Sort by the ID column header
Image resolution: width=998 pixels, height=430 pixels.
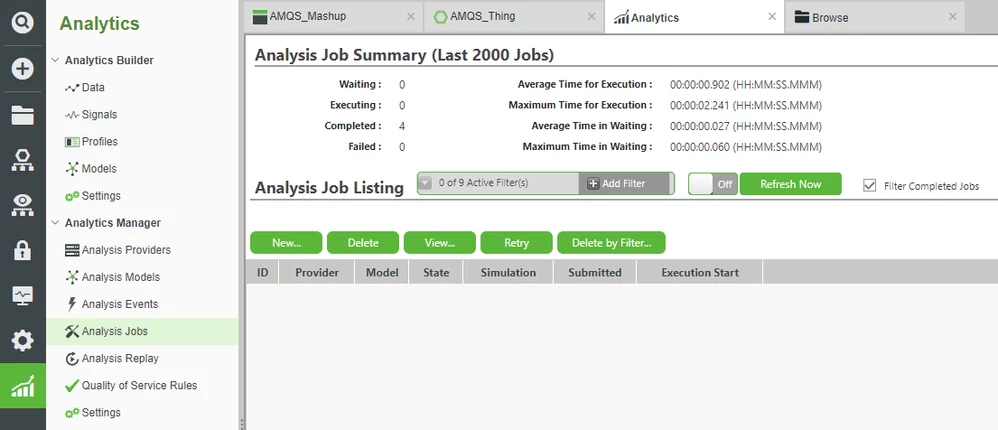point(263,272)
